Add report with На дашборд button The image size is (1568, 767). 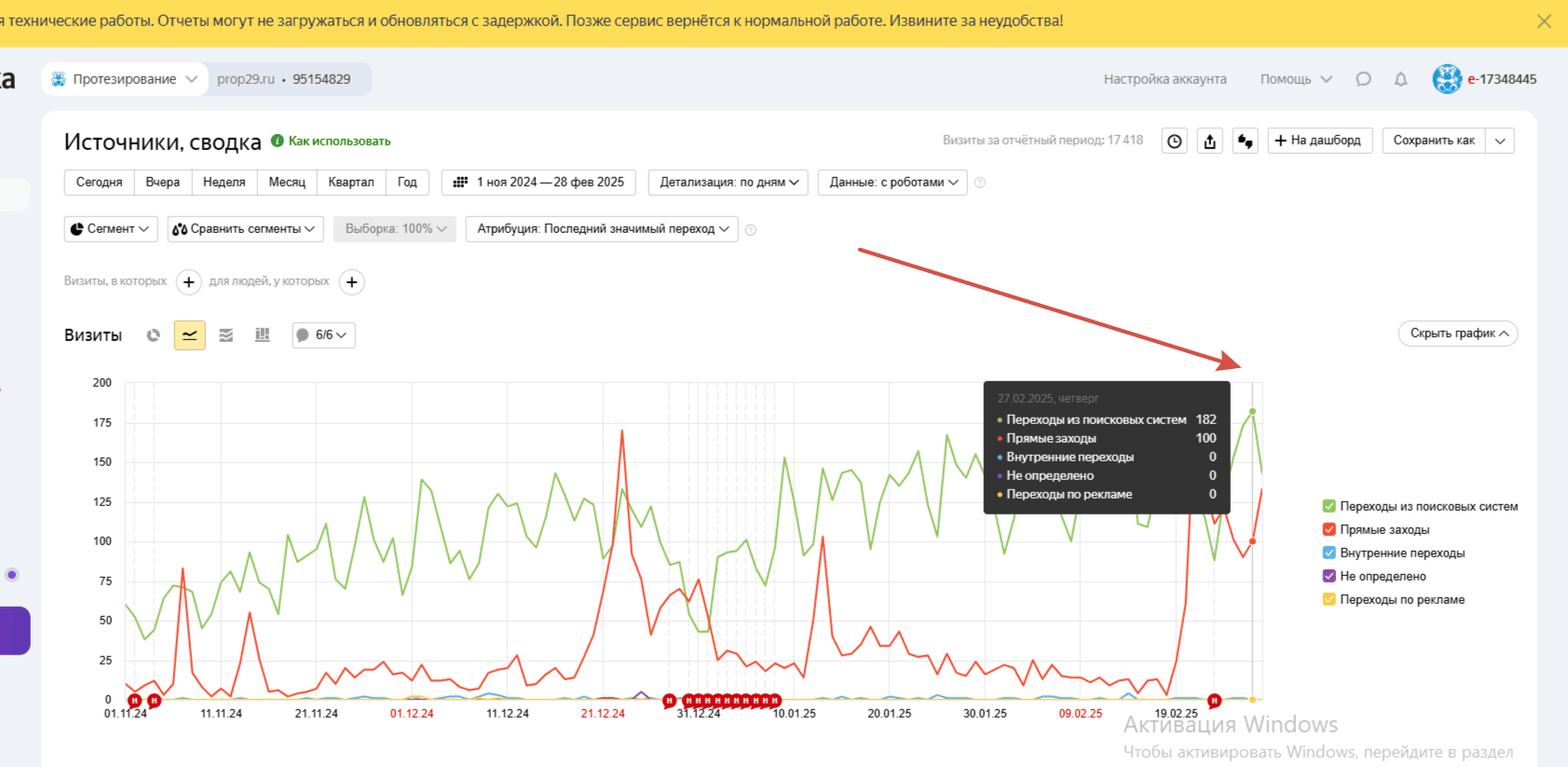(x=1319, y=141)
